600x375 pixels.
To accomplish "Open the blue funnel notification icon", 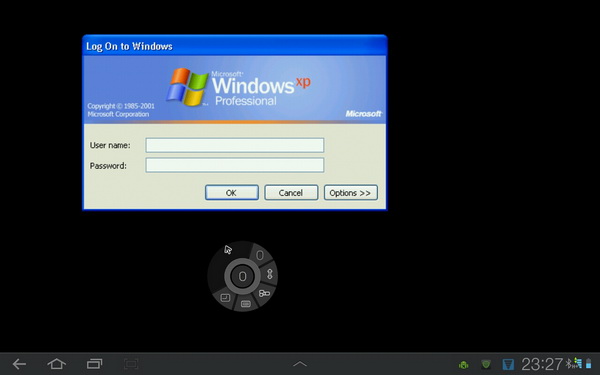I will (x=508, y=364).
